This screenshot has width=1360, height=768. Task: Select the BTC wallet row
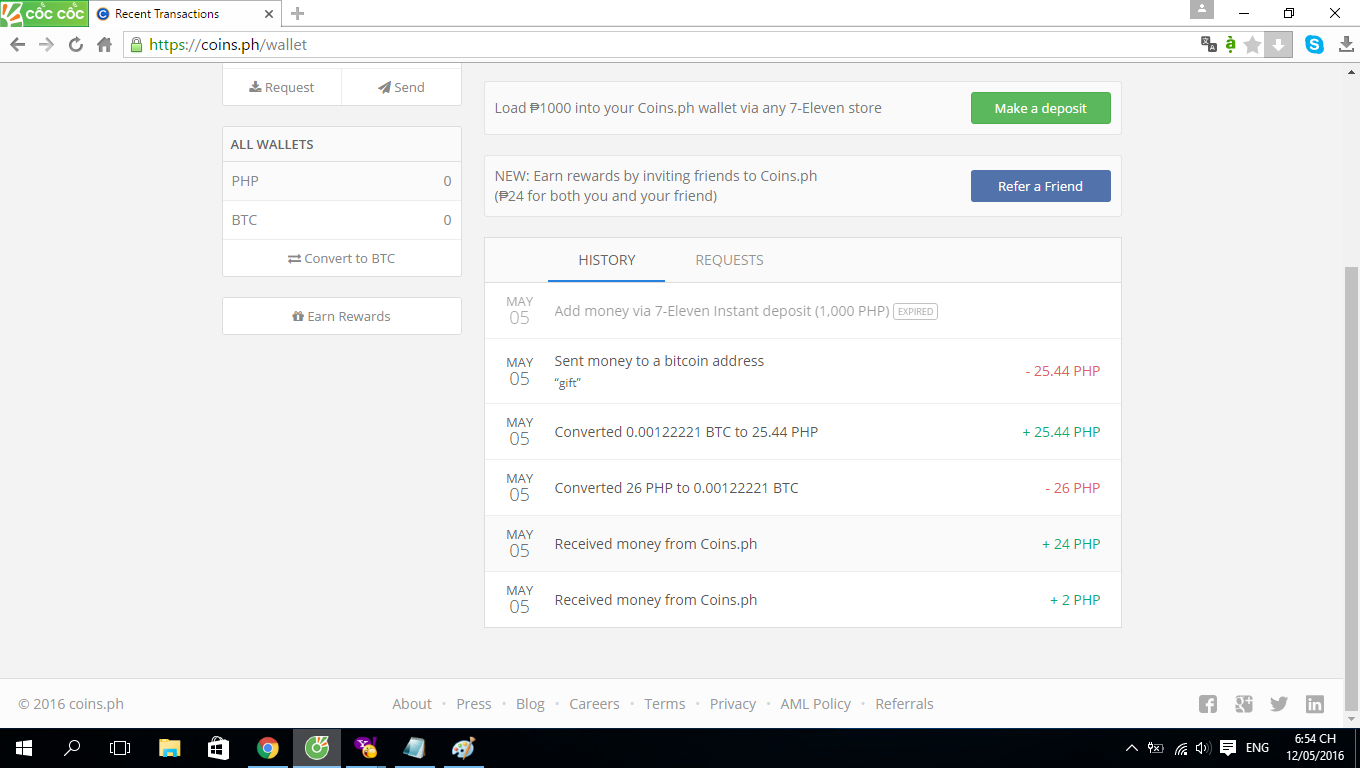[x=342, y=220]
